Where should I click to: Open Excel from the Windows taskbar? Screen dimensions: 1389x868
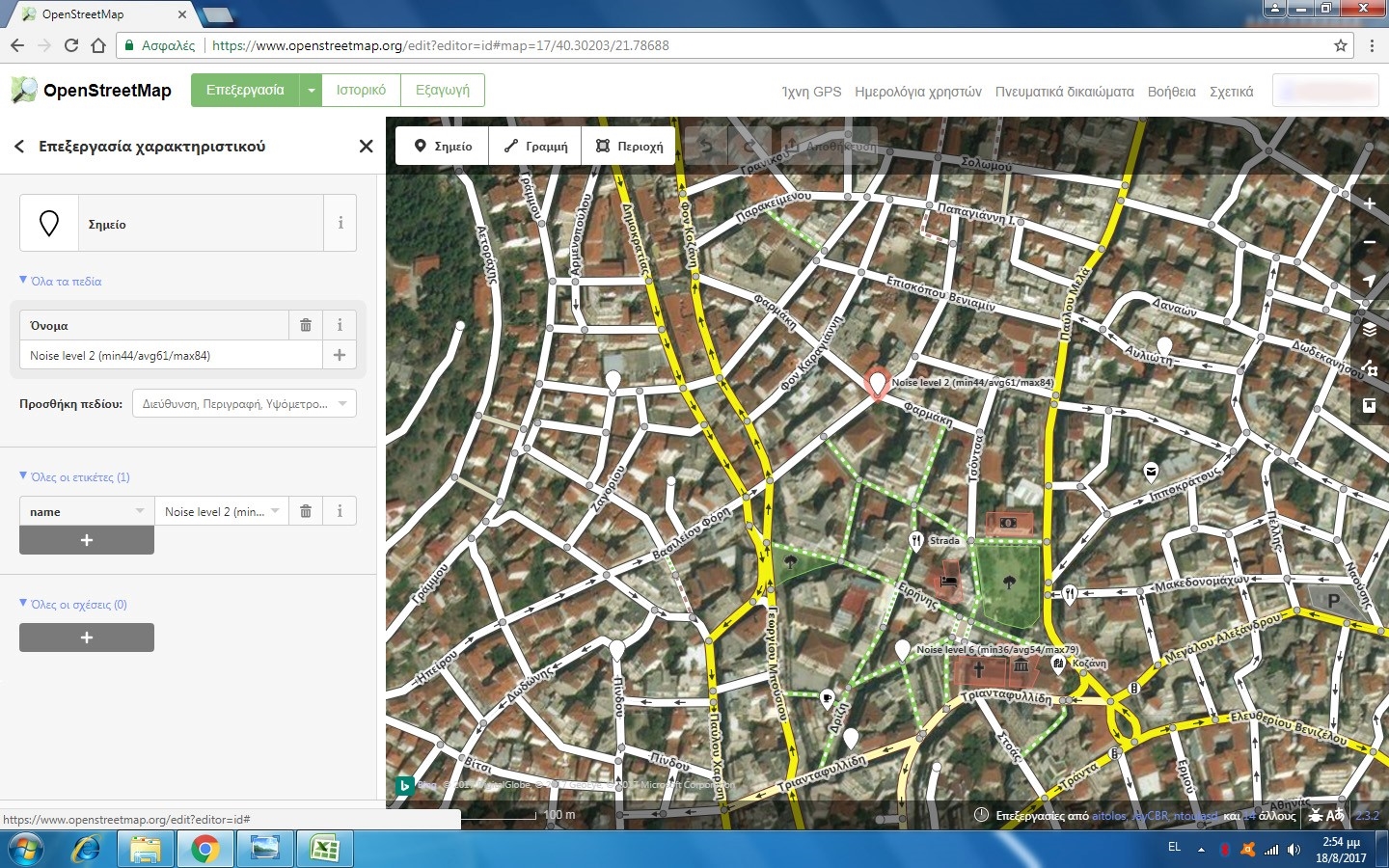coord(324,850)
